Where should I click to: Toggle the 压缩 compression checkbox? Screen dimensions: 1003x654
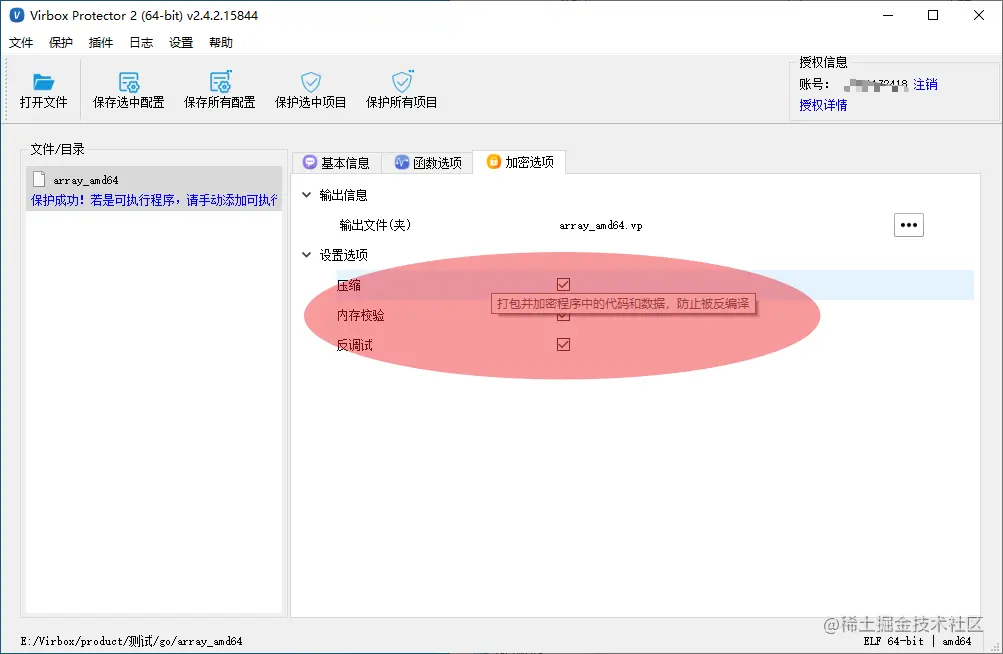coord(563,284)
